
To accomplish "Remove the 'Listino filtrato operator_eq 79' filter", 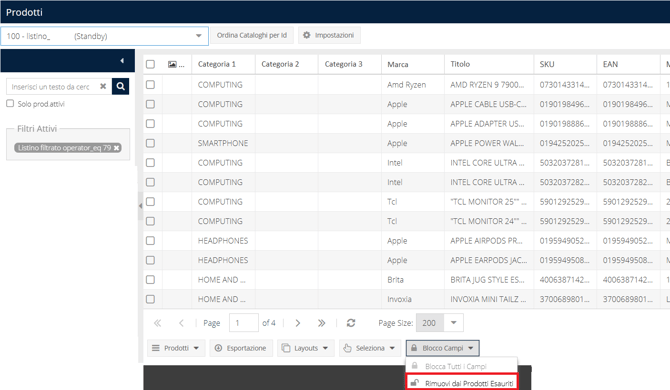I will (117, 148).
